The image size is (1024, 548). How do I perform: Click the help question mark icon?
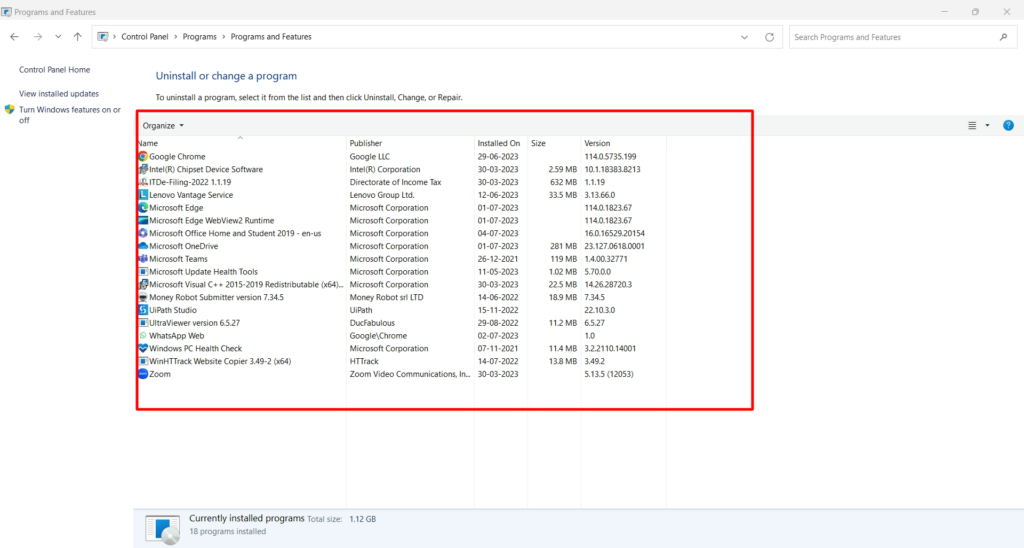pos(1008,126)
